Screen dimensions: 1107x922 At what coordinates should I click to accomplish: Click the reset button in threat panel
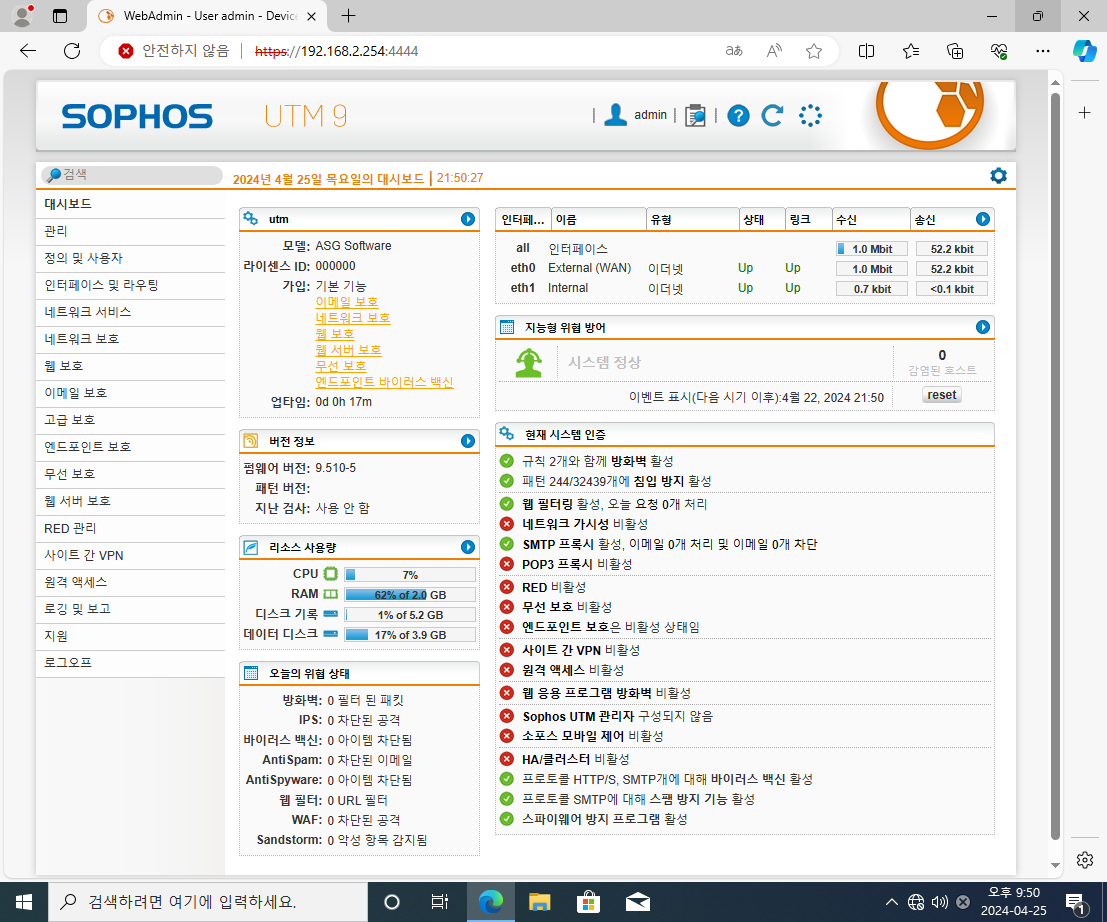coord(942,395)
